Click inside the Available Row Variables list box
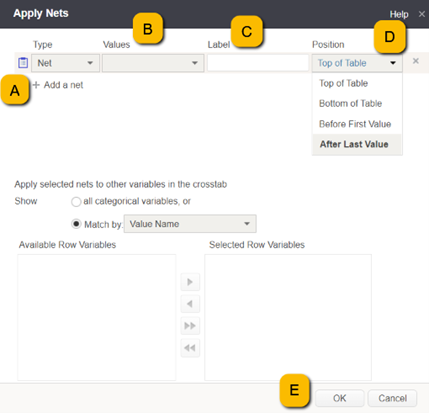429x413 pixels. tap(97, 317)
